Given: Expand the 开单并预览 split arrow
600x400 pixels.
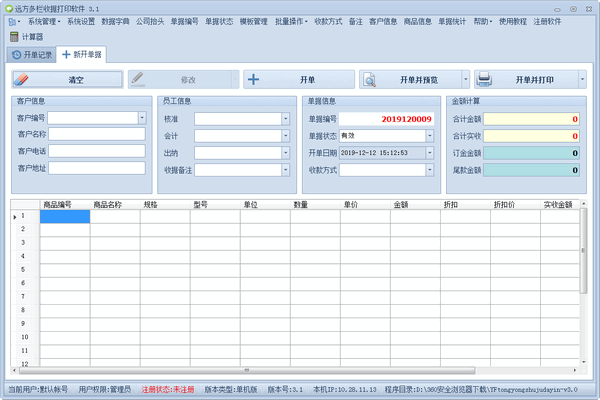Looking at the screenshot, I should click(x=466, y=79).
